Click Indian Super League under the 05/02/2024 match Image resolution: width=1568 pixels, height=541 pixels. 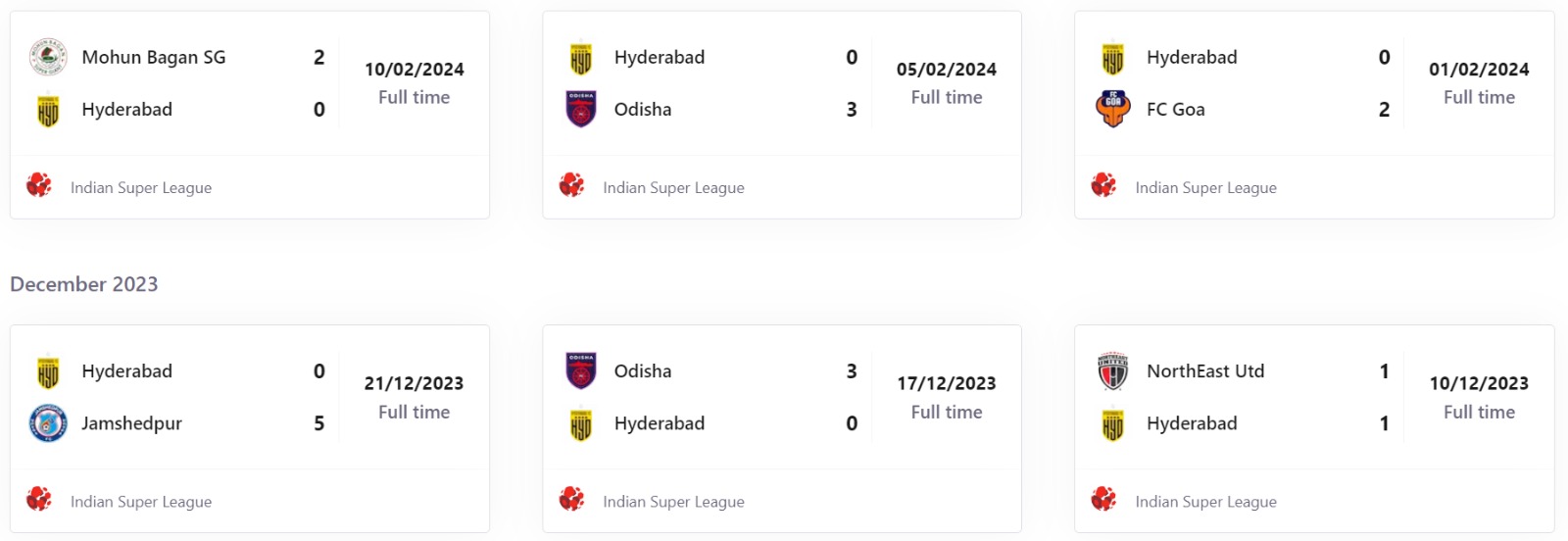[673, 188]
